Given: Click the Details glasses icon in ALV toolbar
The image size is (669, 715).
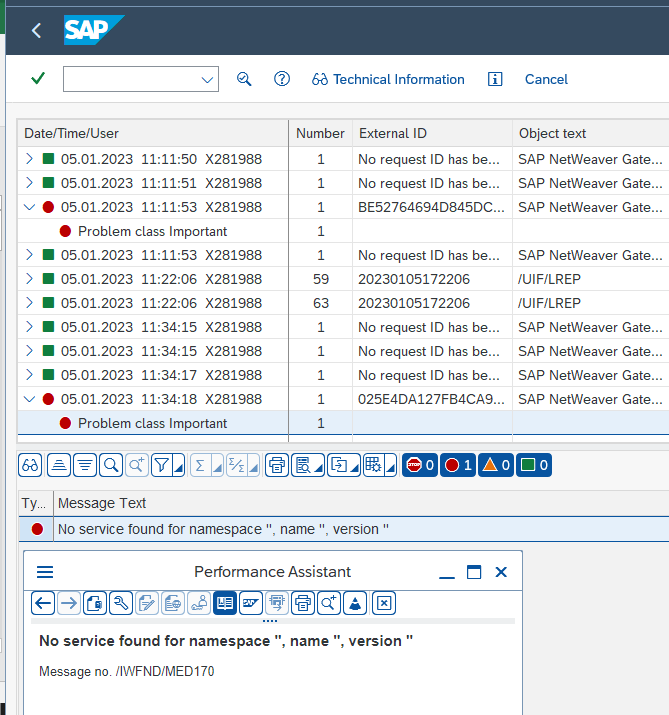Looking at the screenshot, I should click(x=30, y=465).
